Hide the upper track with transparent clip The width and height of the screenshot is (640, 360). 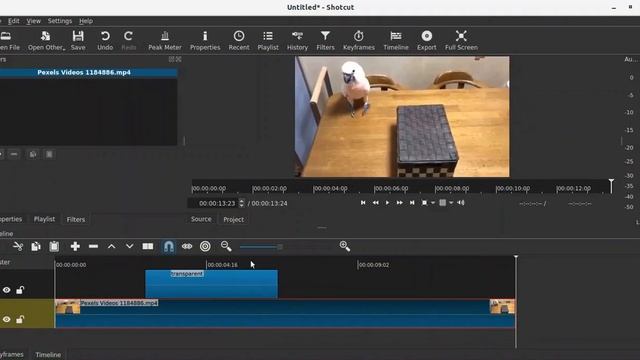click(x=7, y=290)
